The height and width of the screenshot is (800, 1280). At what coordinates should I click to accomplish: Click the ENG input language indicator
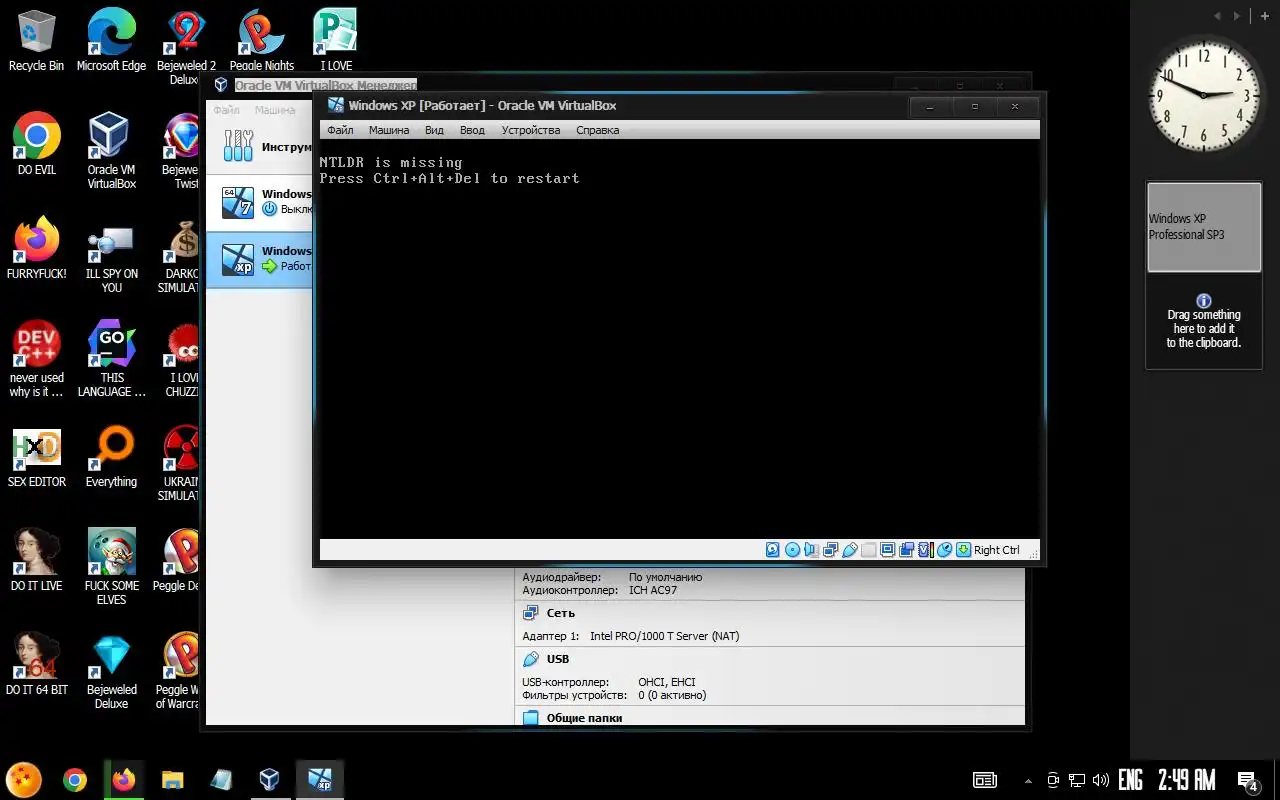point(1130,780)
